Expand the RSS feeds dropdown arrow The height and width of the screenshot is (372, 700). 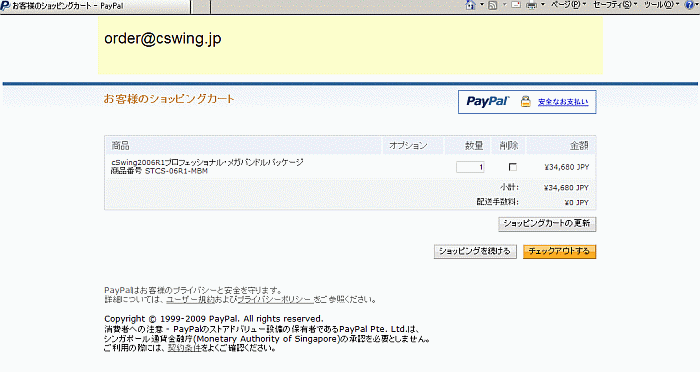(504, 5)
